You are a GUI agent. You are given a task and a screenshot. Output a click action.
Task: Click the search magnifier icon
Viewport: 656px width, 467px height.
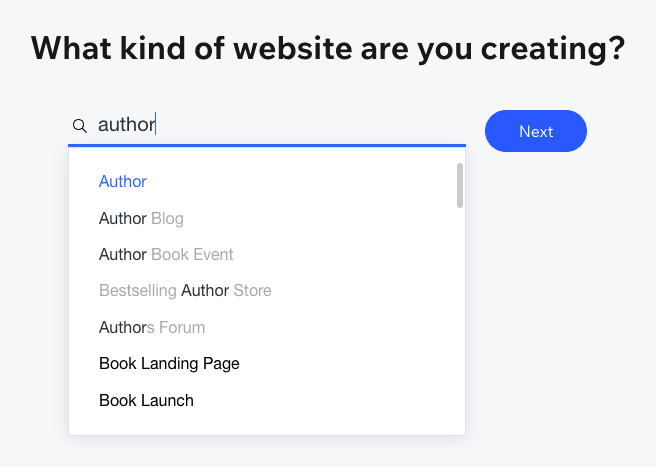tap(80, 126)
